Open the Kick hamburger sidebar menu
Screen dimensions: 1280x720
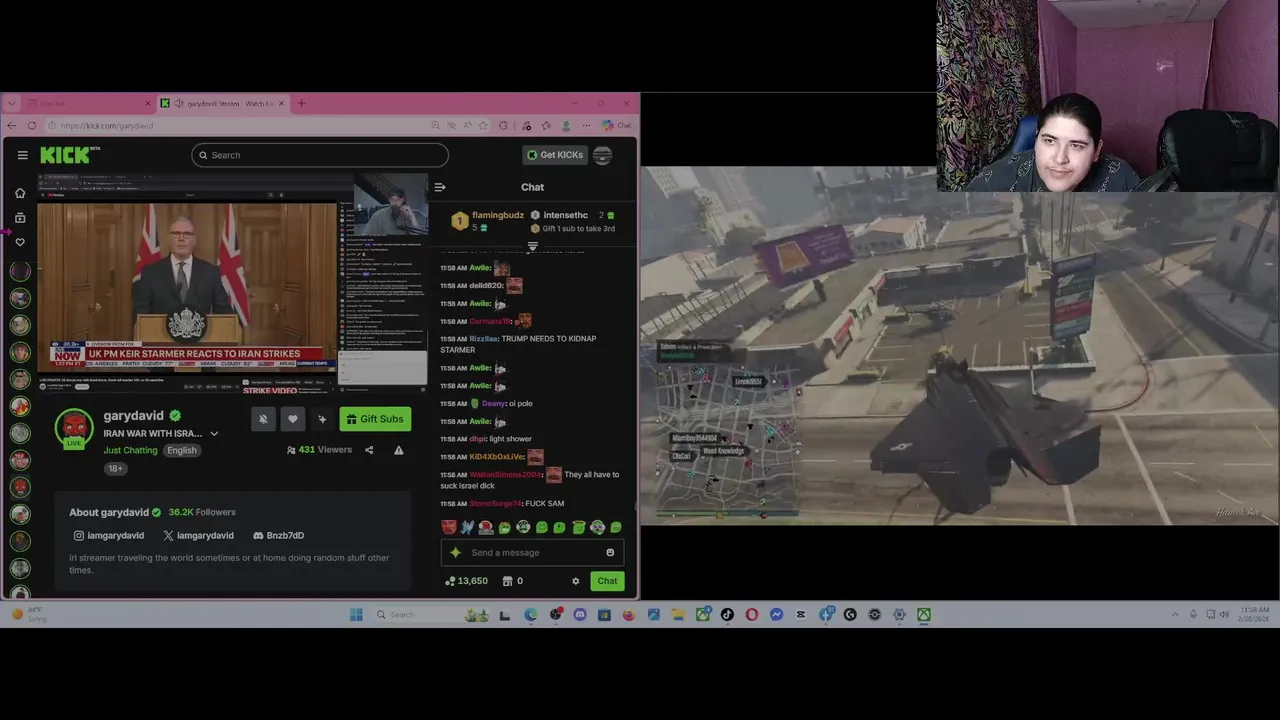(22, 155)
